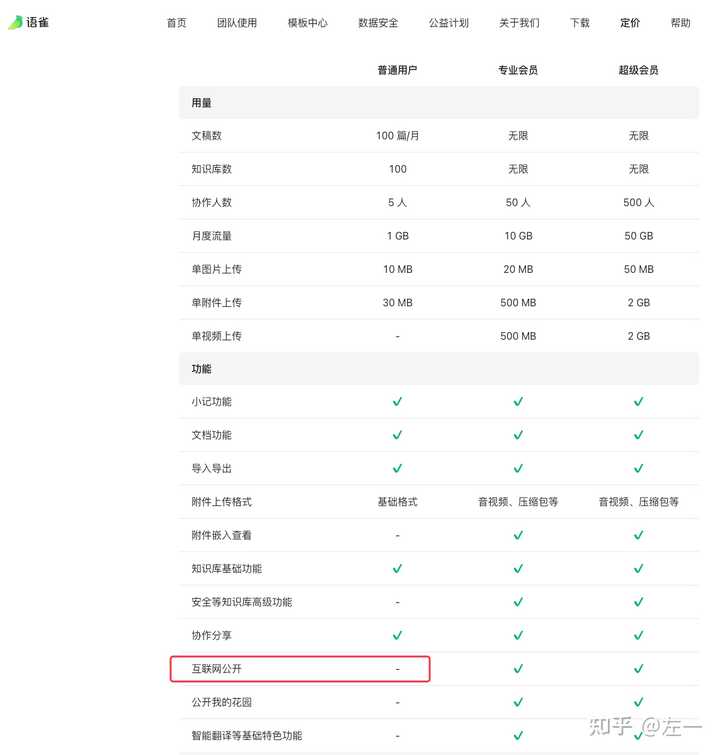Select the 定价 navigation tab
The width and height of the screenshot is (720, 755).
(630, 23)
